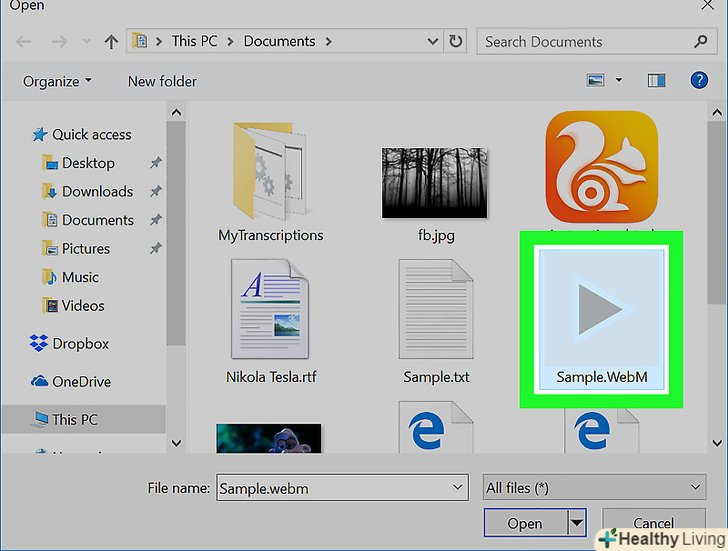Click the search magnifier icon
Screen dimensions: 728x551
point(700,42)
